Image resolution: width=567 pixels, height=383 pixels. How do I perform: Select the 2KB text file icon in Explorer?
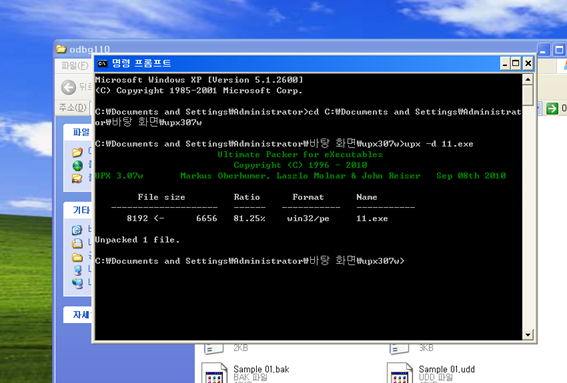[x=214, y=349]
